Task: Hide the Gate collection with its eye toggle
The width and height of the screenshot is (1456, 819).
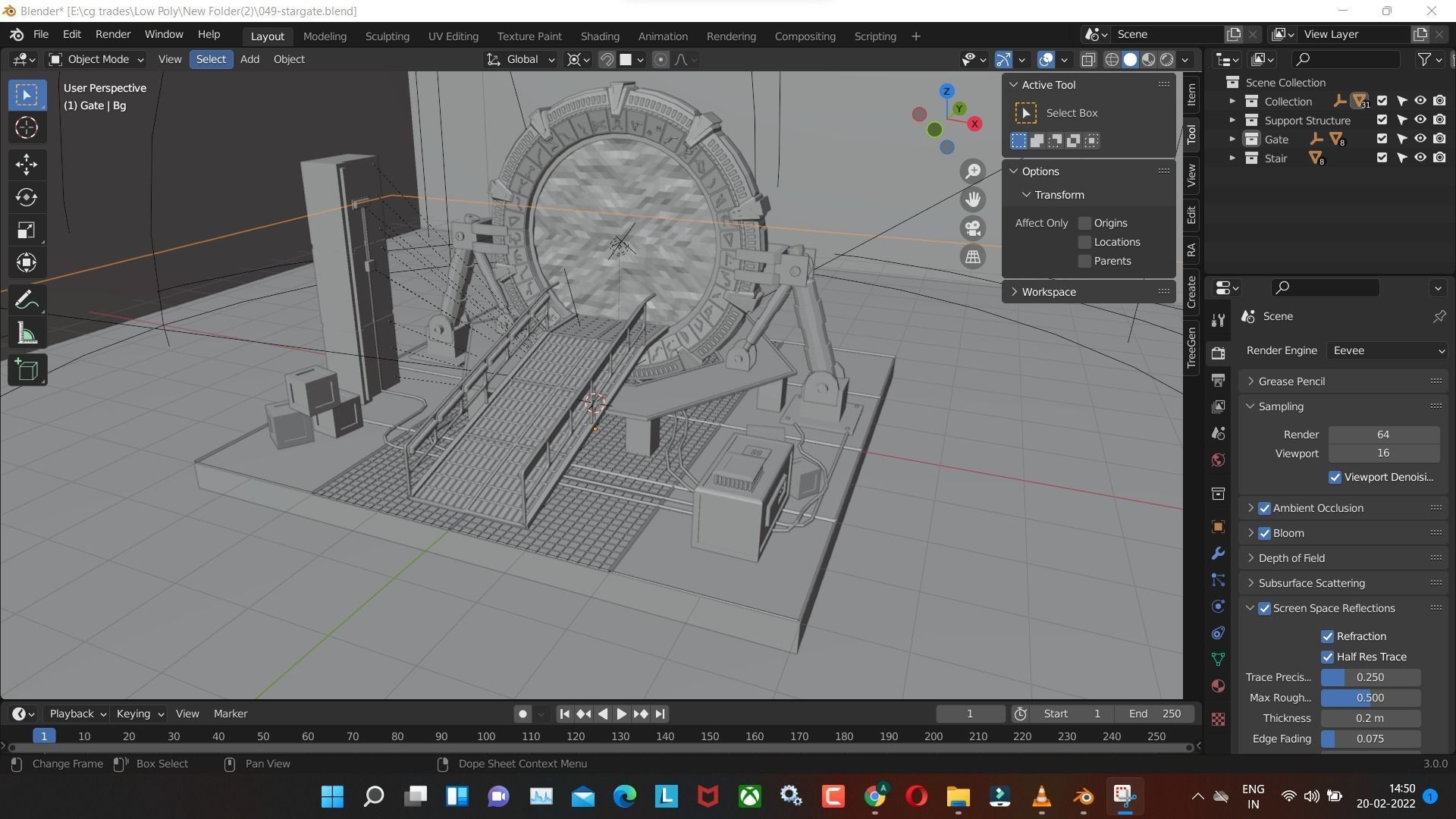Action: [x=1420, y=139]
